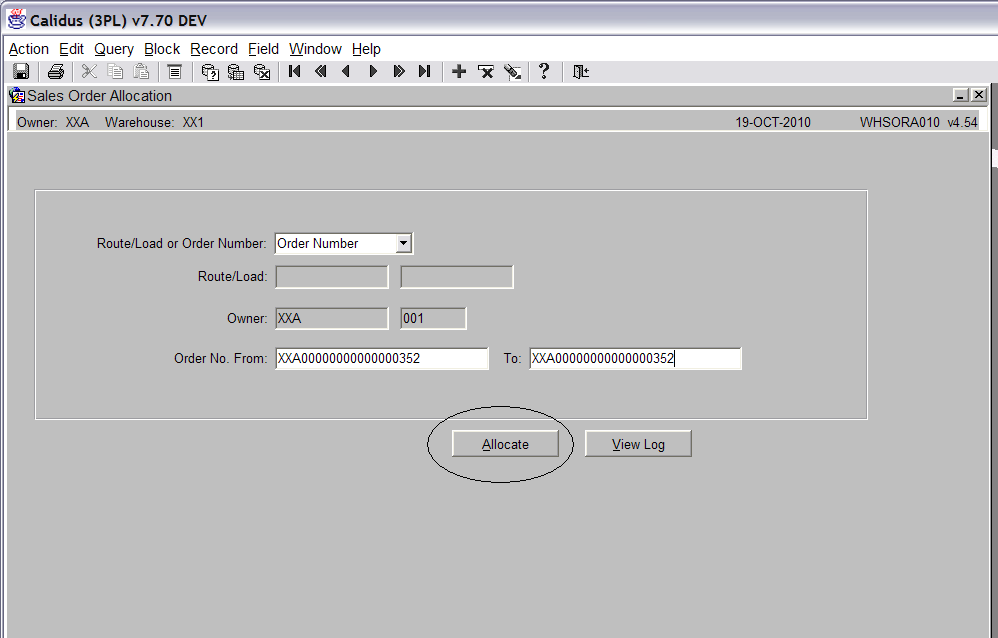Expand the Route/Load or Order Number dropdown
The width and height of the screenshot is (998, 638).
403,243
